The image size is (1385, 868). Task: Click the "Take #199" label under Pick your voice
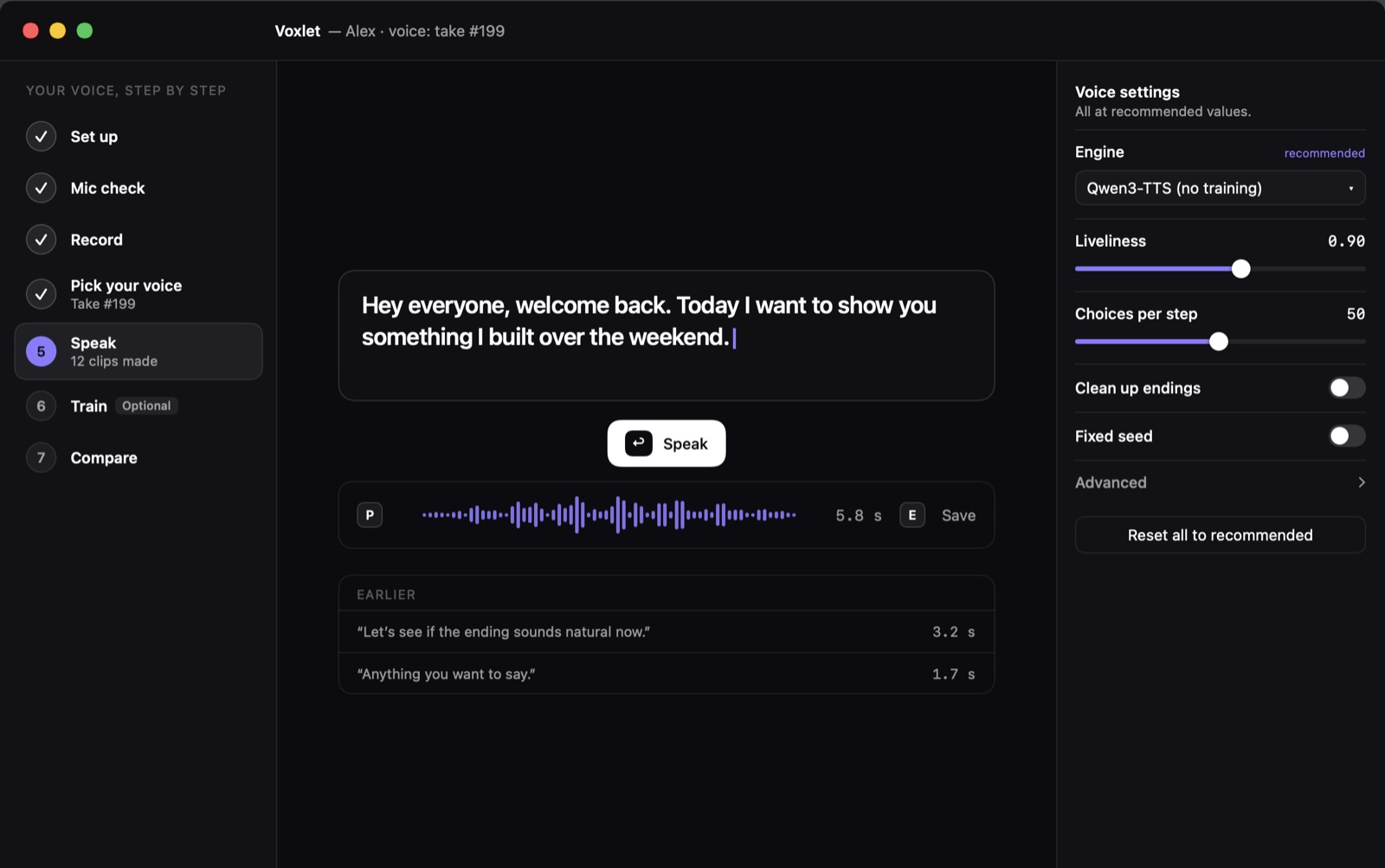point(103,304)
